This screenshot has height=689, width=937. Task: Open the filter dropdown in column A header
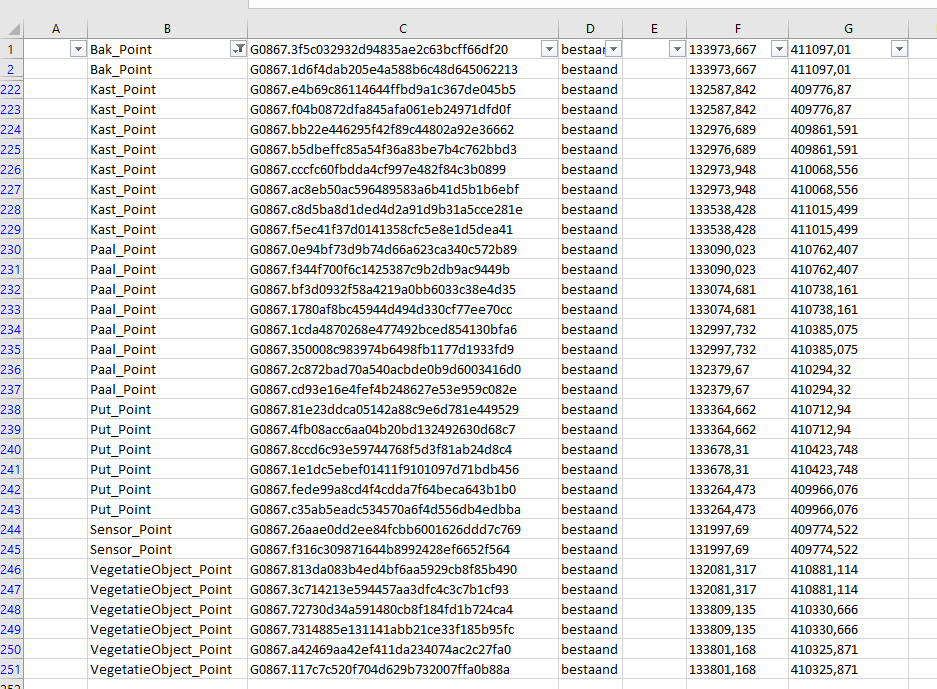pos(78,49)
